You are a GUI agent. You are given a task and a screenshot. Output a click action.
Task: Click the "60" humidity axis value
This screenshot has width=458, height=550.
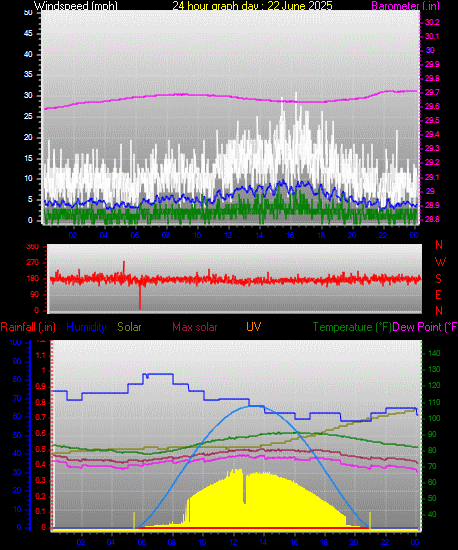(17, 416)
